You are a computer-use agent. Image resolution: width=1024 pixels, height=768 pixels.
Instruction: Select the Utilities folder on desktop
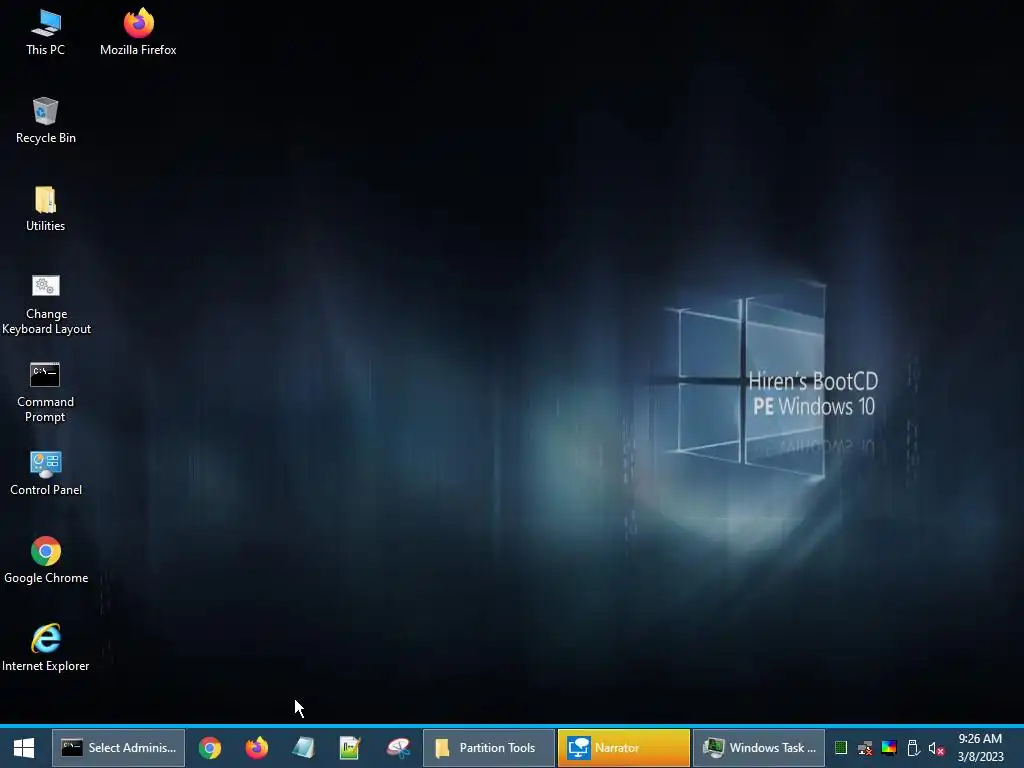click(x=45, y=208)
